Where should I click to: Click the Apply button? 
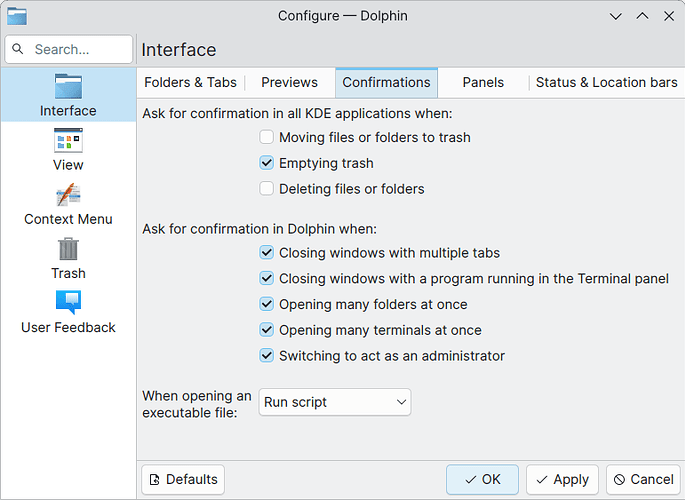(x=562, y=479)
